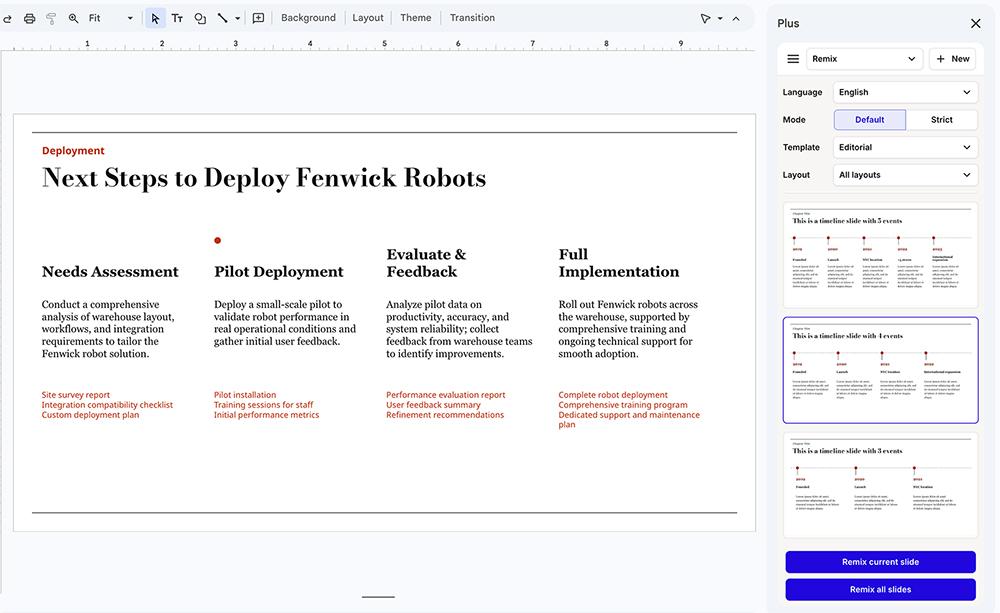
Task: Open the Background option
Action: pos(308,18)
